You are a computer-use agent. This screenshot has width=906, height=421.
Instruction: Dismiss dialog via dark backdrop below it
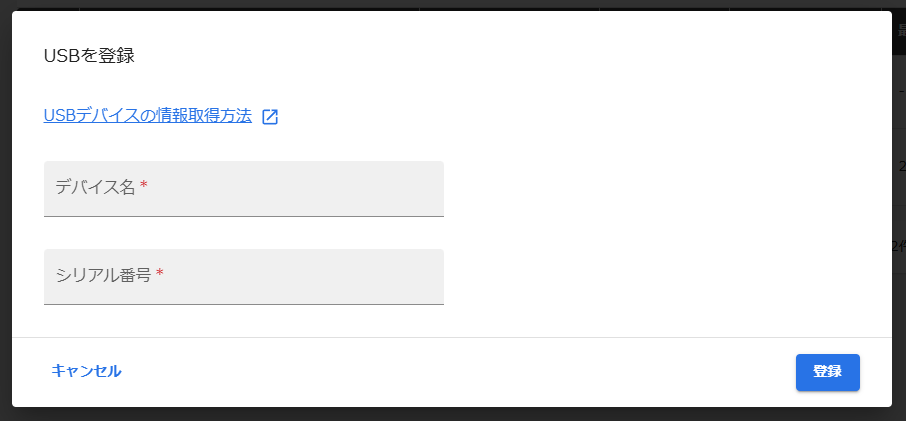(x=453, y=414)
